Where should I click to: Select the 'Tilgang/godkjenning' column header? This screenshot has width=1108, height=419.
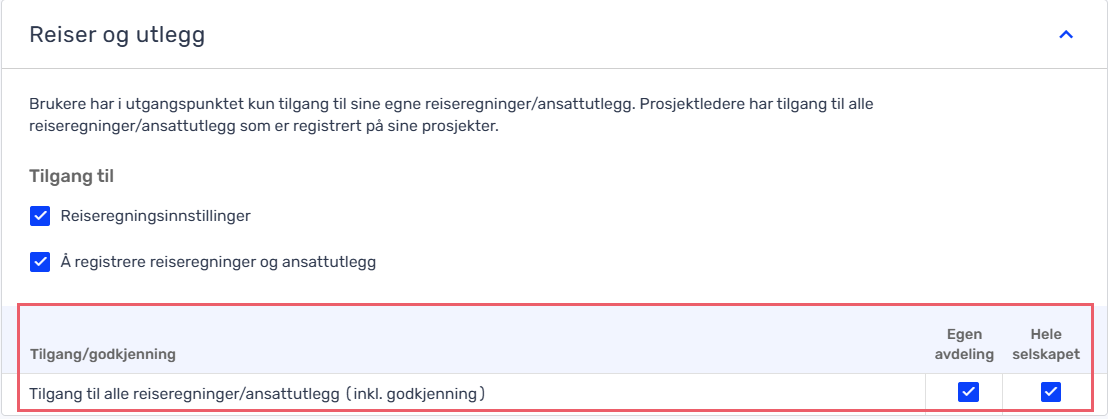(x=103, y=354)
